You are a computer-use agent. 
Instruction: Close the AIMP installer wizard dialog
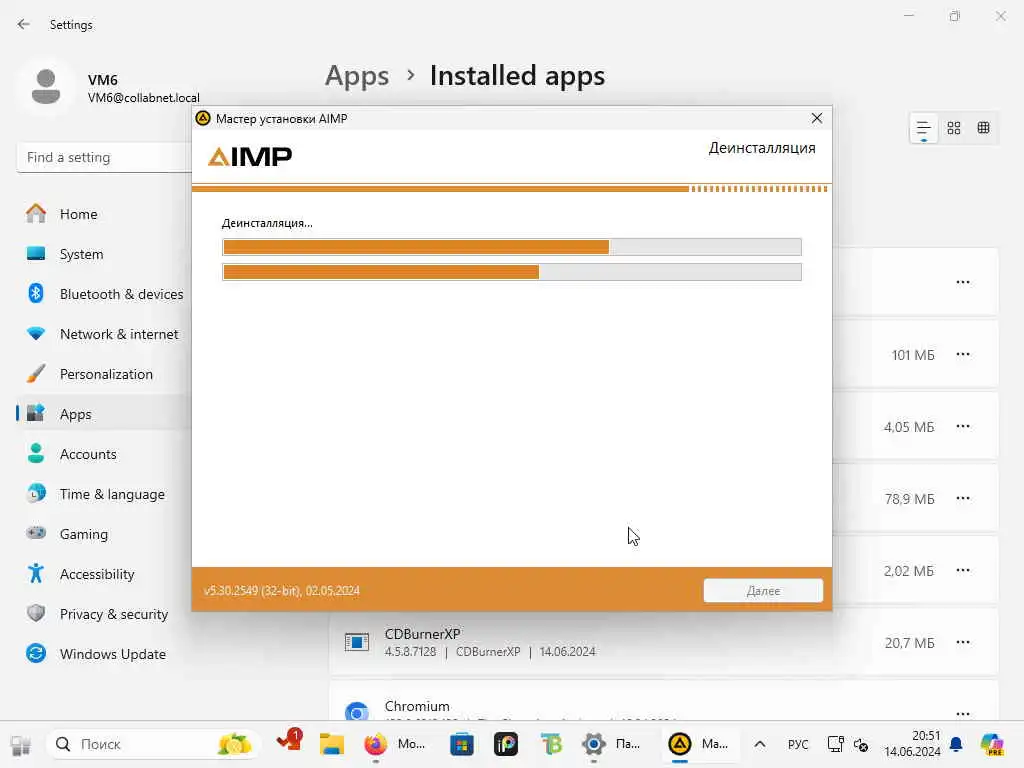[x=816, y=118]
